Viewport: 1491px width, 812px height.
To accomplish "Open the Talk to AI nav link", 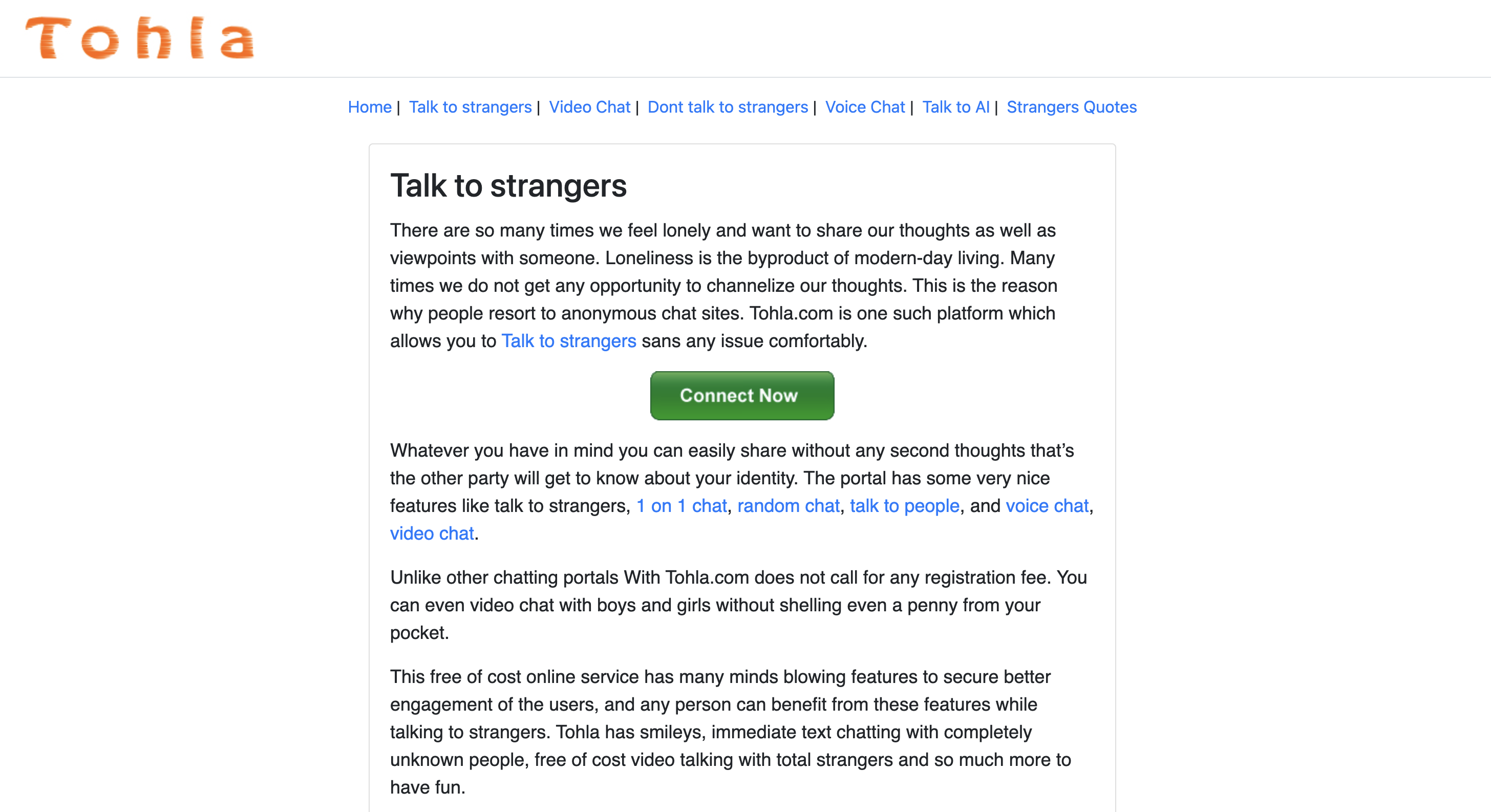I will tap(955, 107).
